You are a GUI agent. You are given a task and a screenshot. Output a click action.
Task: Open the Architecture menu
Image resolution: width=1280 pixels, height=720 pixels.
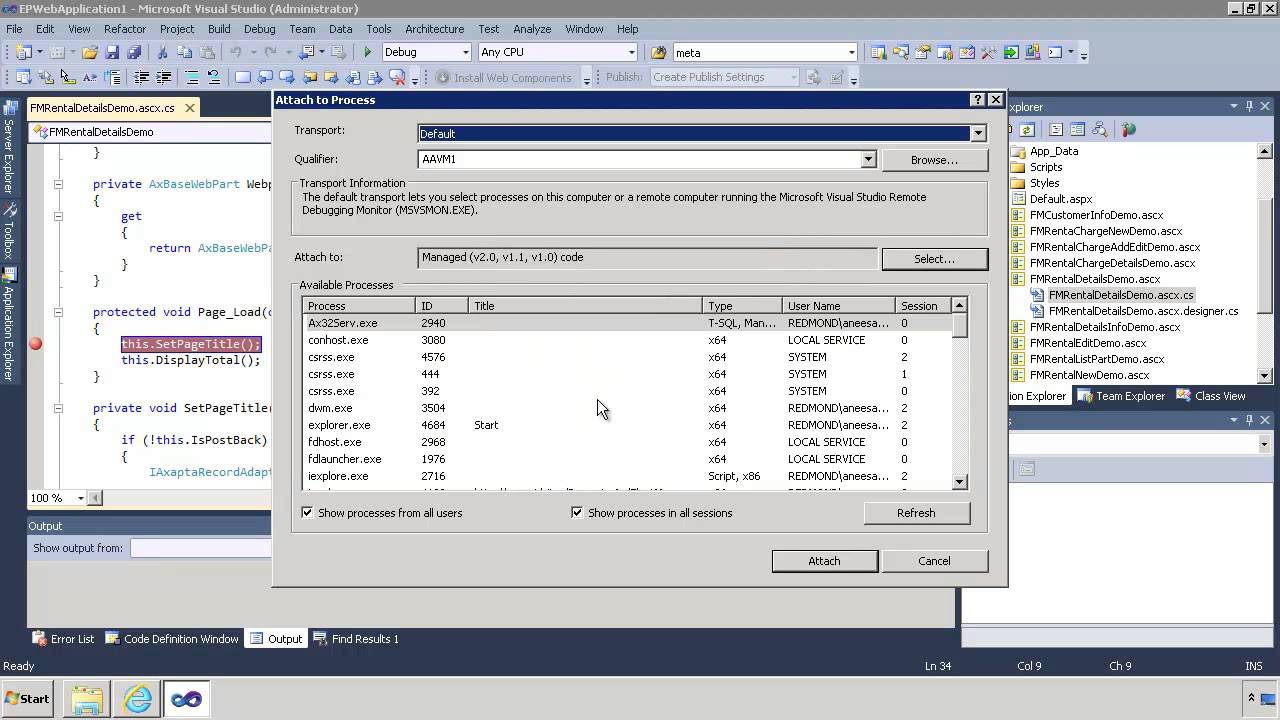pos(434,29)
